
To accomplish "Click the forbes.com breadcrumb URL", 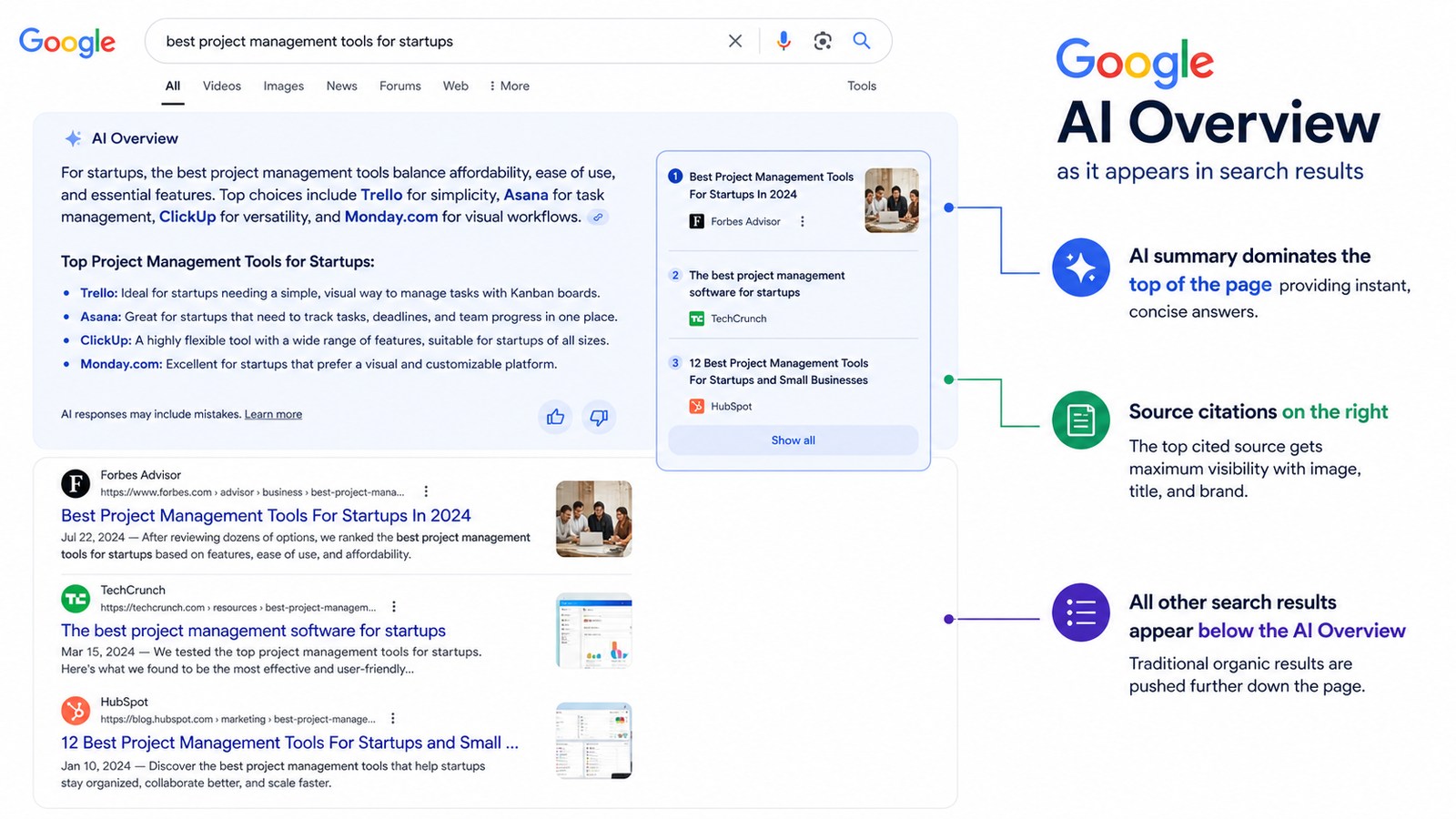I will point(253,492).
